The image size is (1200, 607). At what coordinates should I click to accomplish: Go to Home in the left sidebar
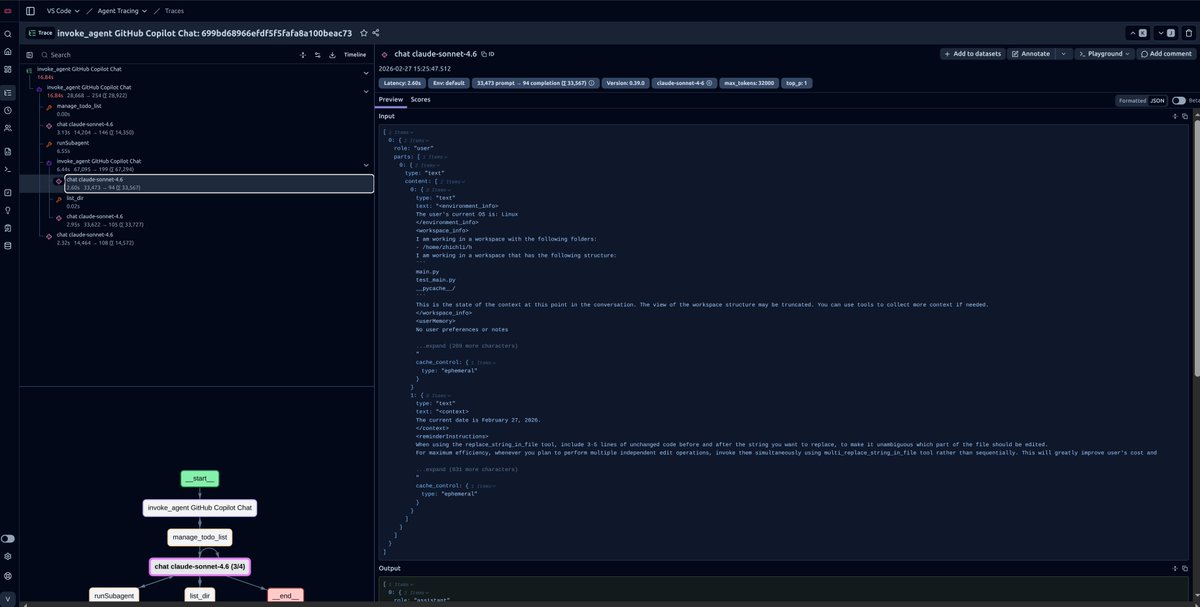(x=8, y=51)
